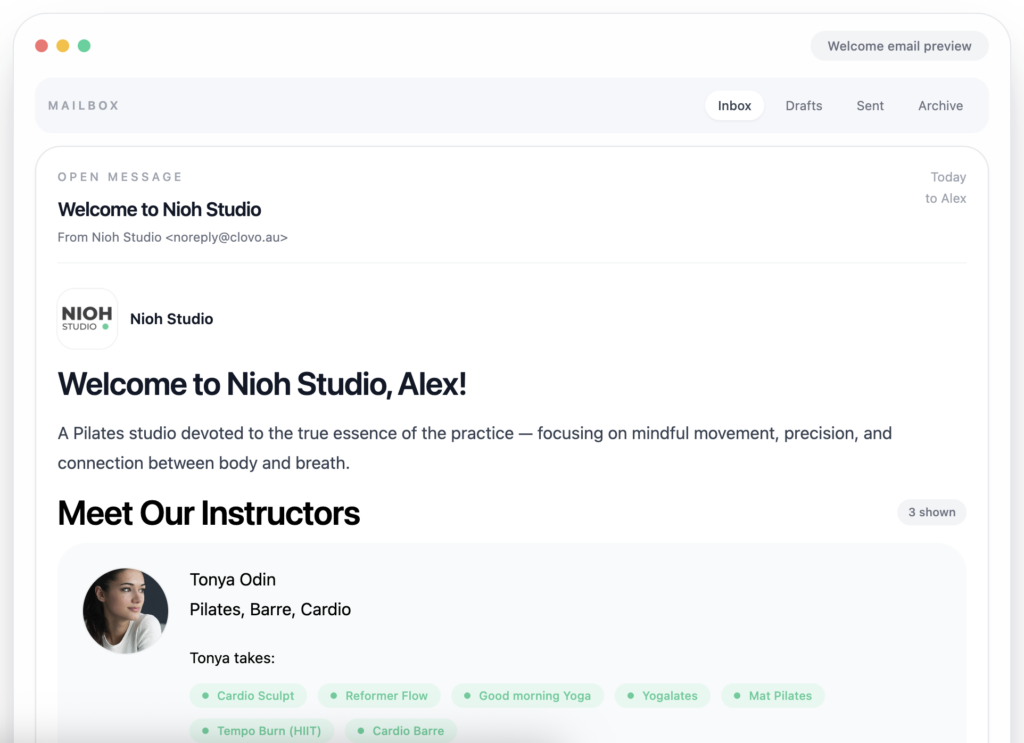Open the Archive tab
This screenshot has height=743, width=1024.
(x=940, y=106)
